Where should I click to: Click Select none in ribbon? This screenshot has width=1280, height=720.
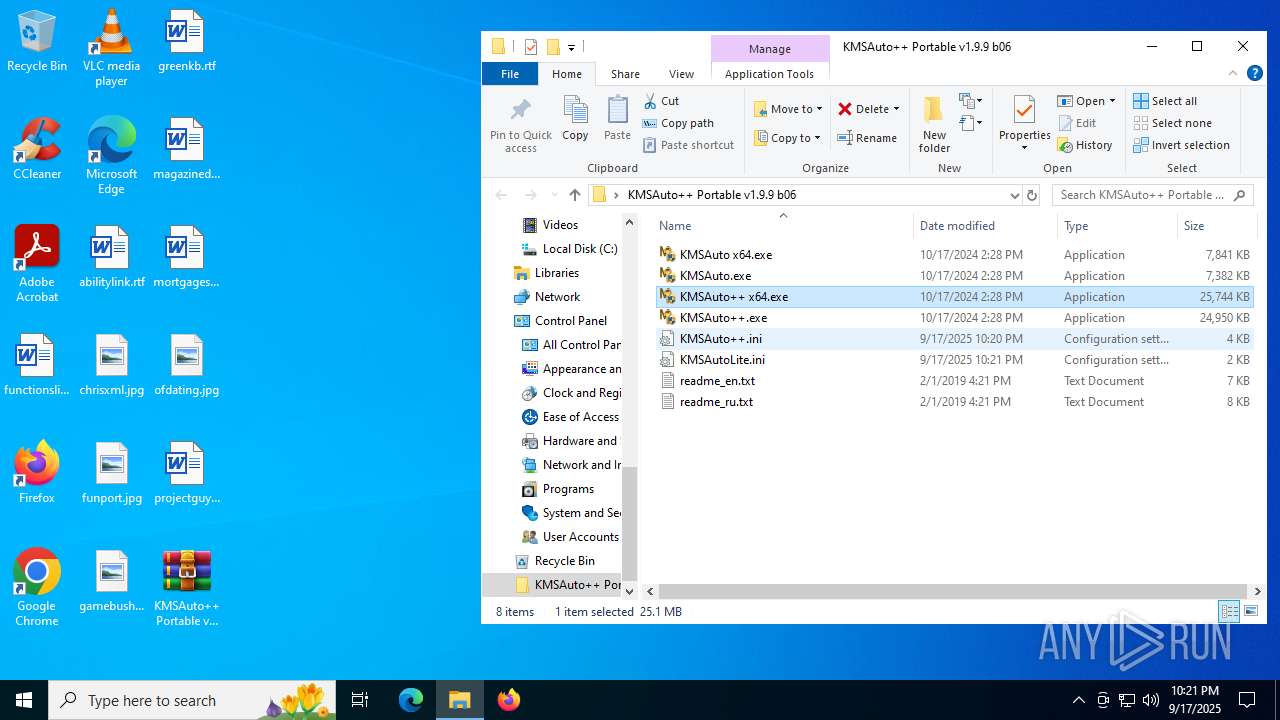(1172, 123)
